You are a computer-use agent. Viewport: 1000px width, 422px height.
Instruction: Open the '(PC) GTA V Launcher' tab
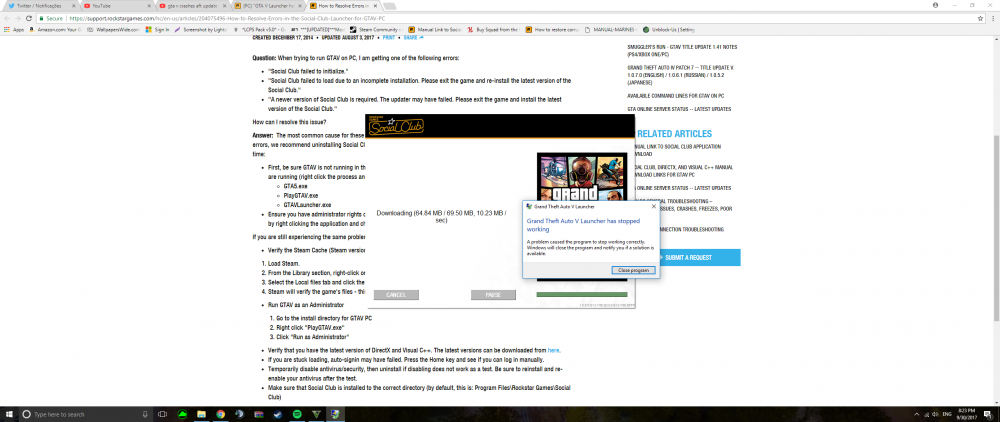click(267, 5)
